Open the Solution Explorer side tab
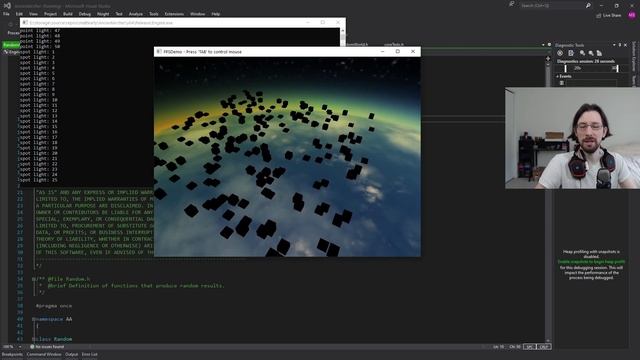This screenshot has width=640, height=360. coord(634,56)
